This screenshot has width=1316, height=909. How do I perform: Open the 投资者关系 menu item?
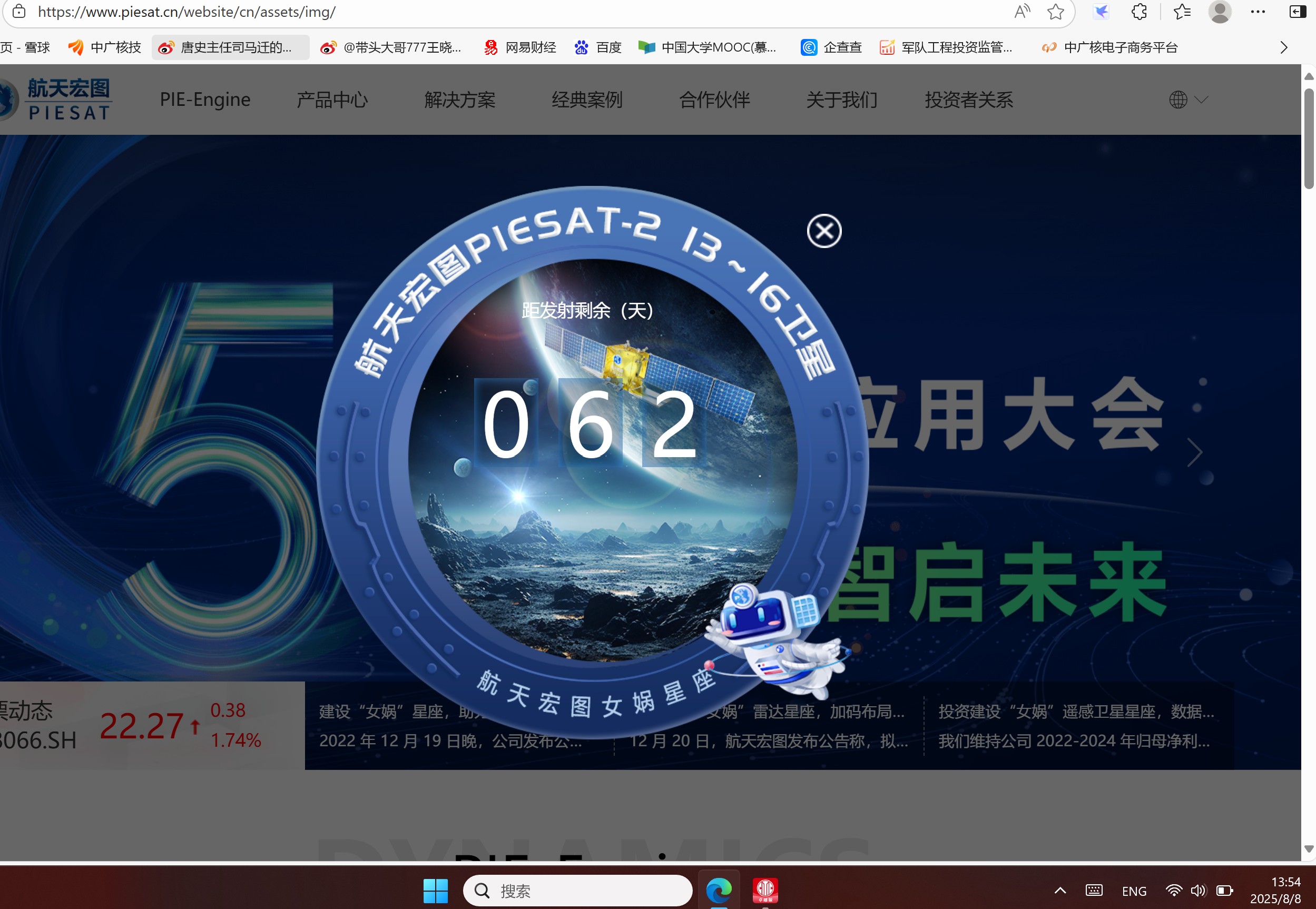pyautogui.click(x=968, y=100)
